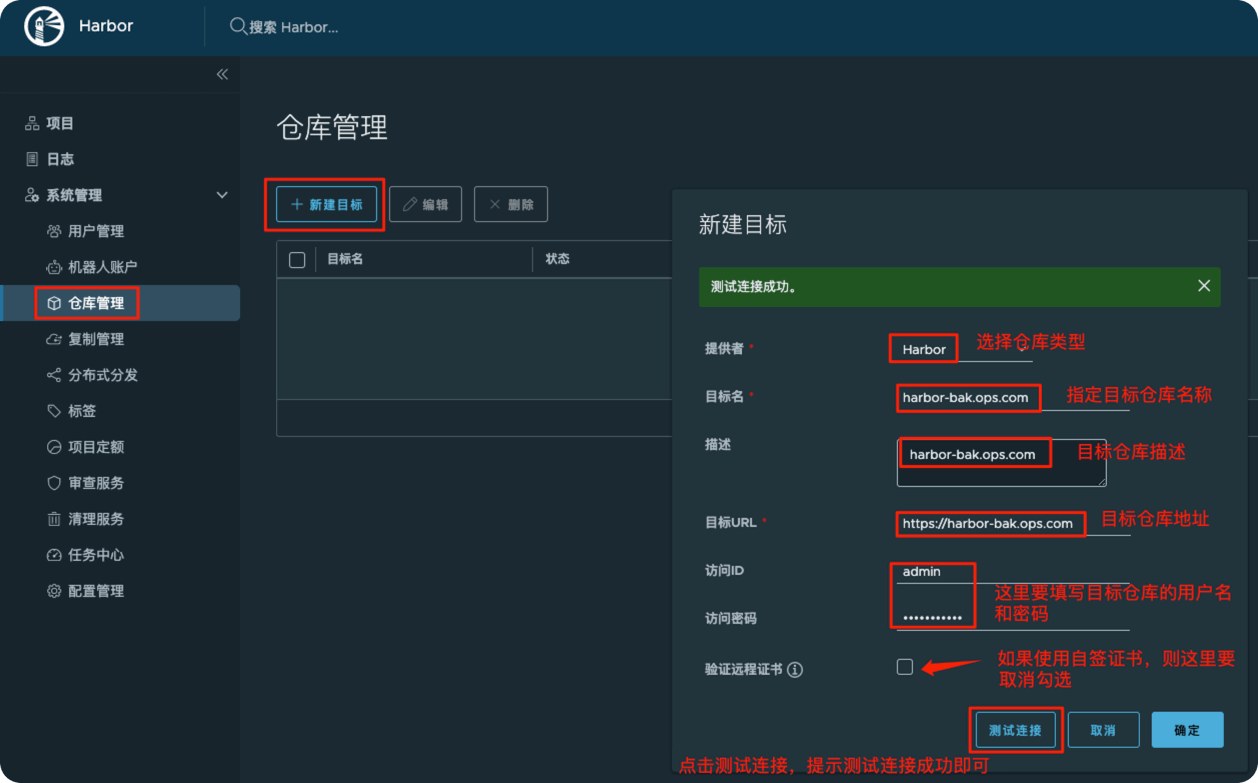Confirm the dialog with 确定 button
The height and width of the screenshot is (783, 1258).
[x=1187, y=730]
